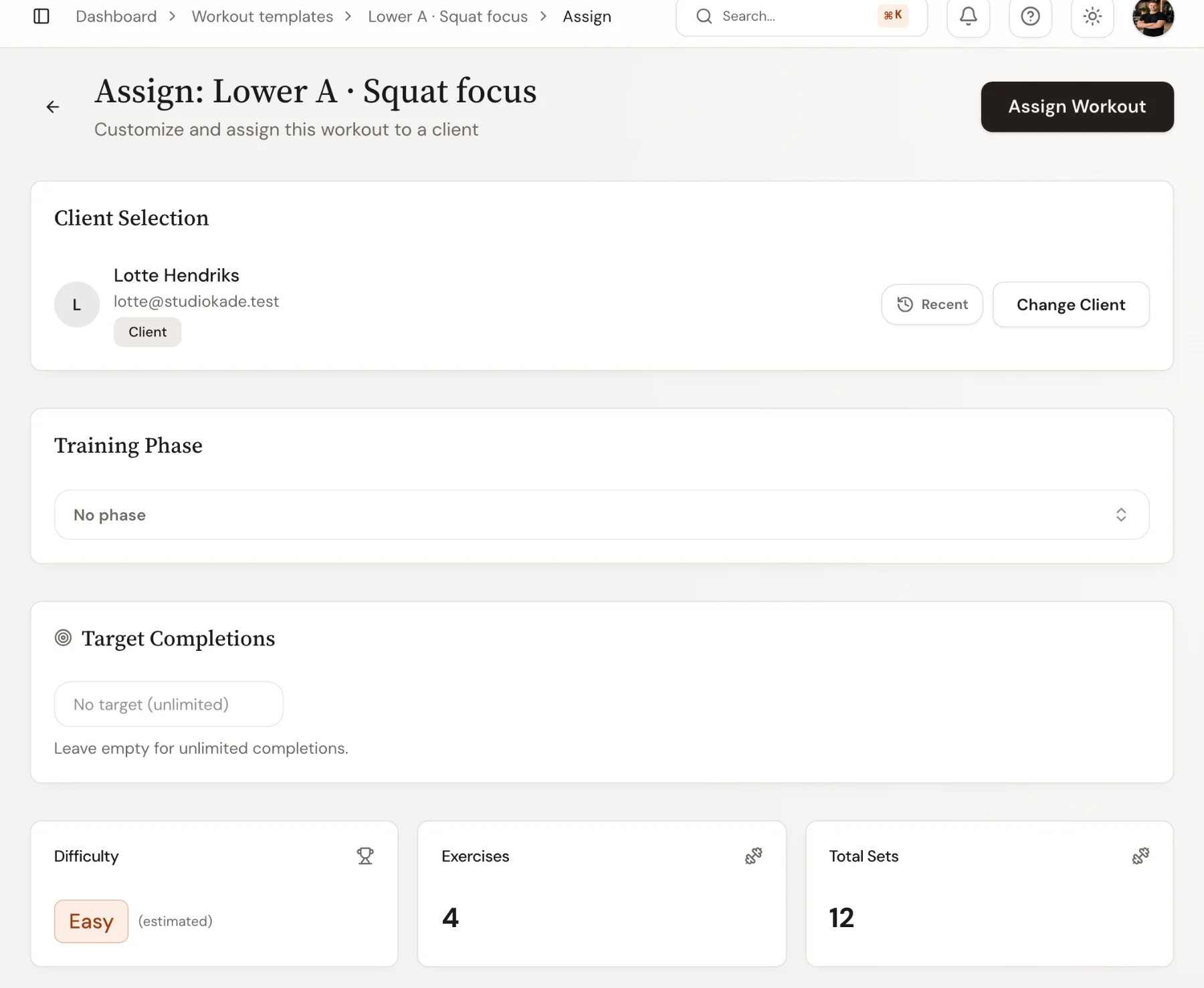This screenshot has height=988, width=1204.
Task: Click the 'Client' role badge
Action: 147,332
